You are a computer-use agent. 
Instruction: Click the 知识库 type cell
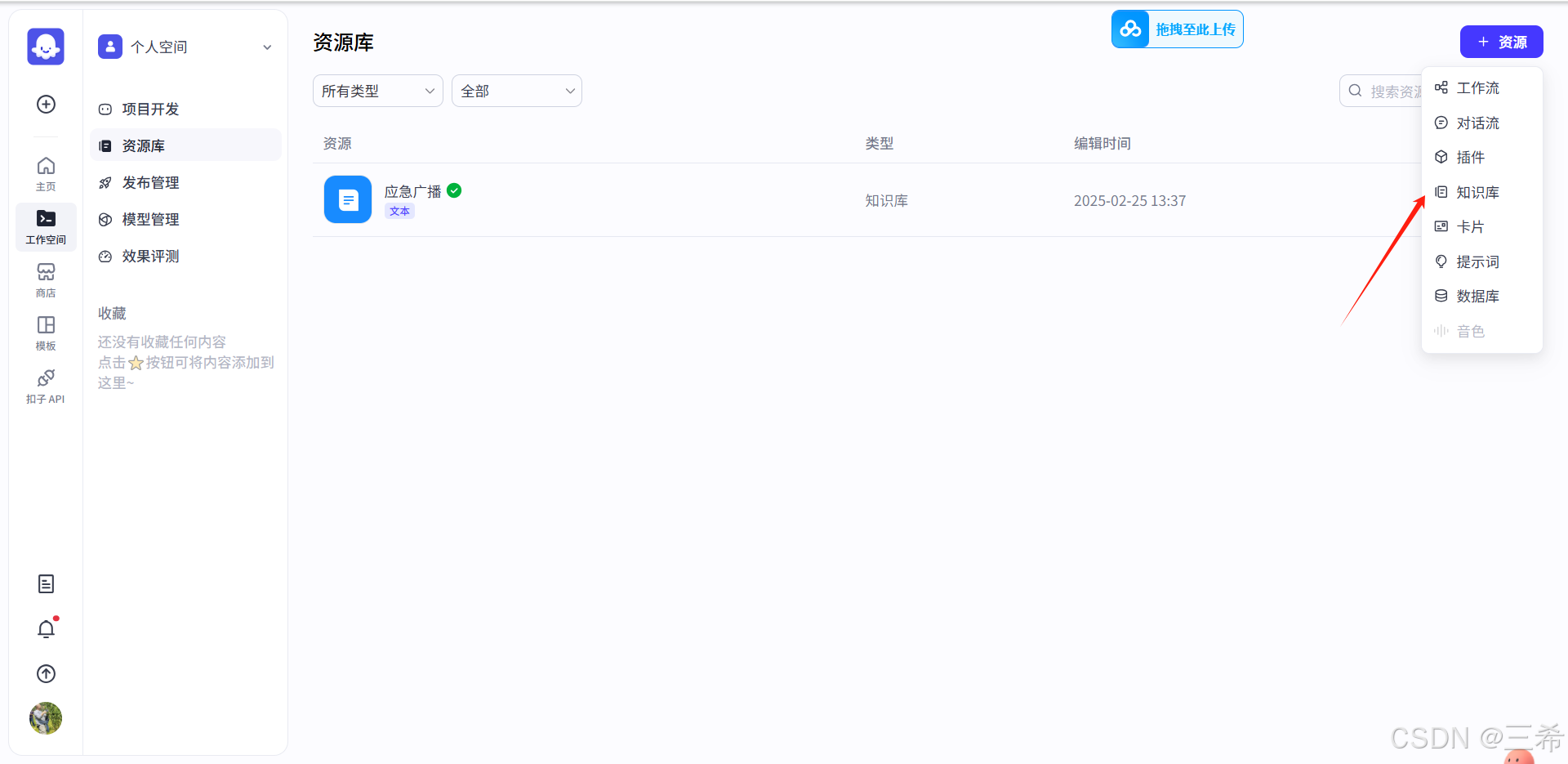coord(887,201)
